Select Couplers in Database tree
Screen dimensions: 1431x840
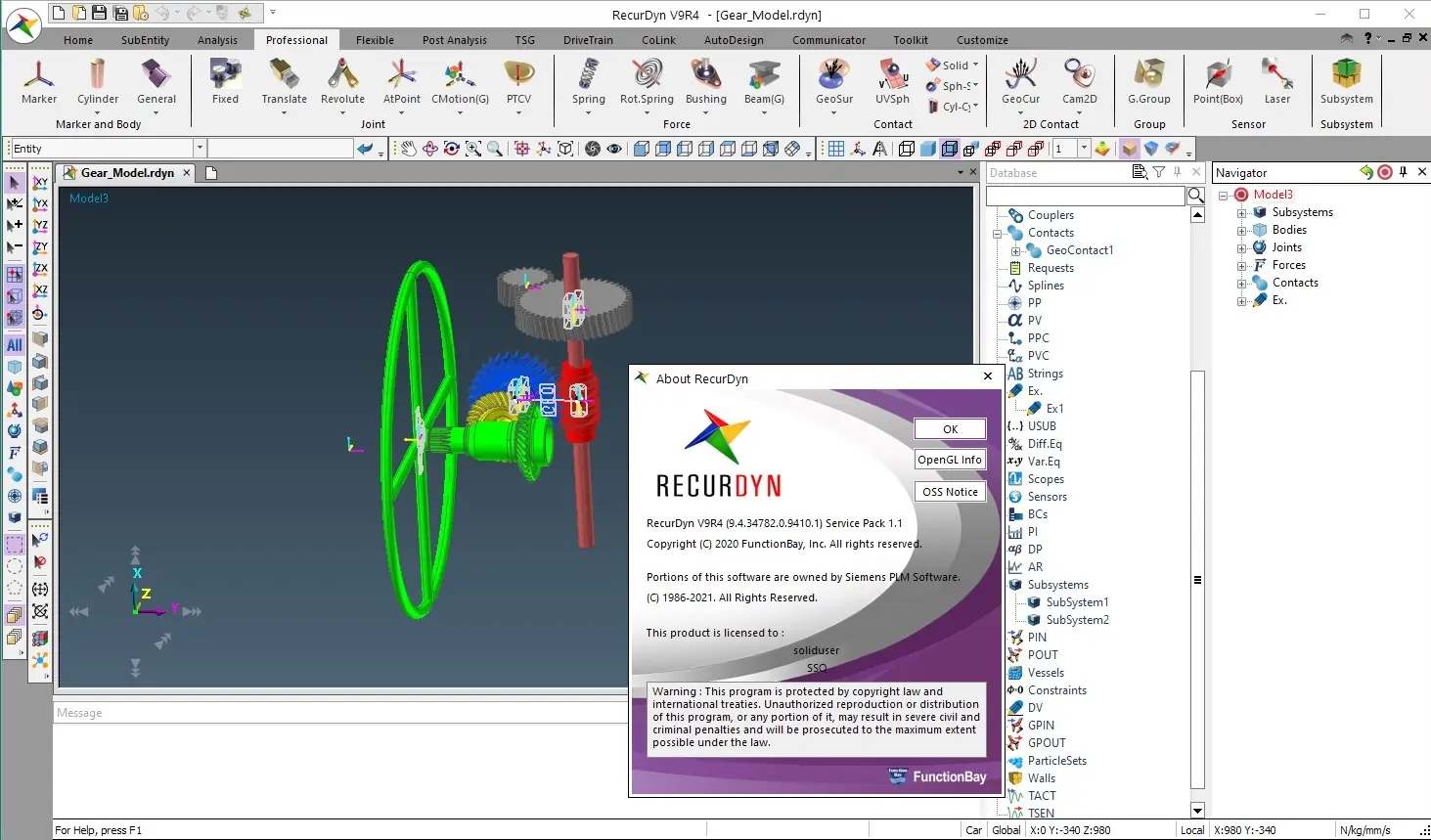click(x=1051, y=215)
